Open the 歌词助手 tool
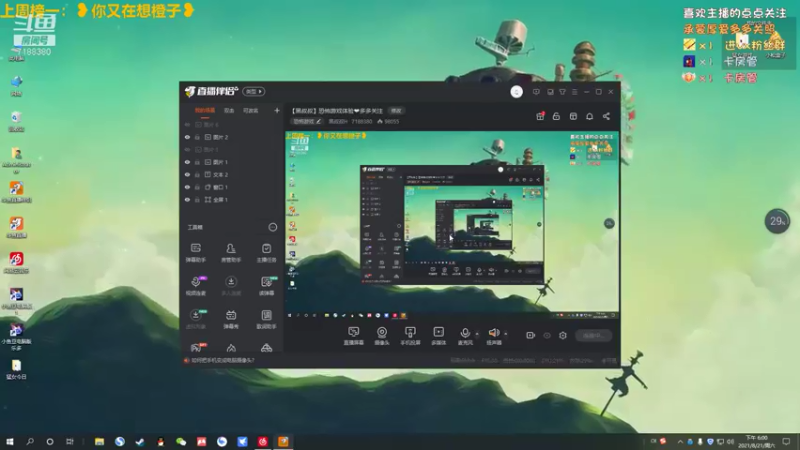 coord(266,319)
